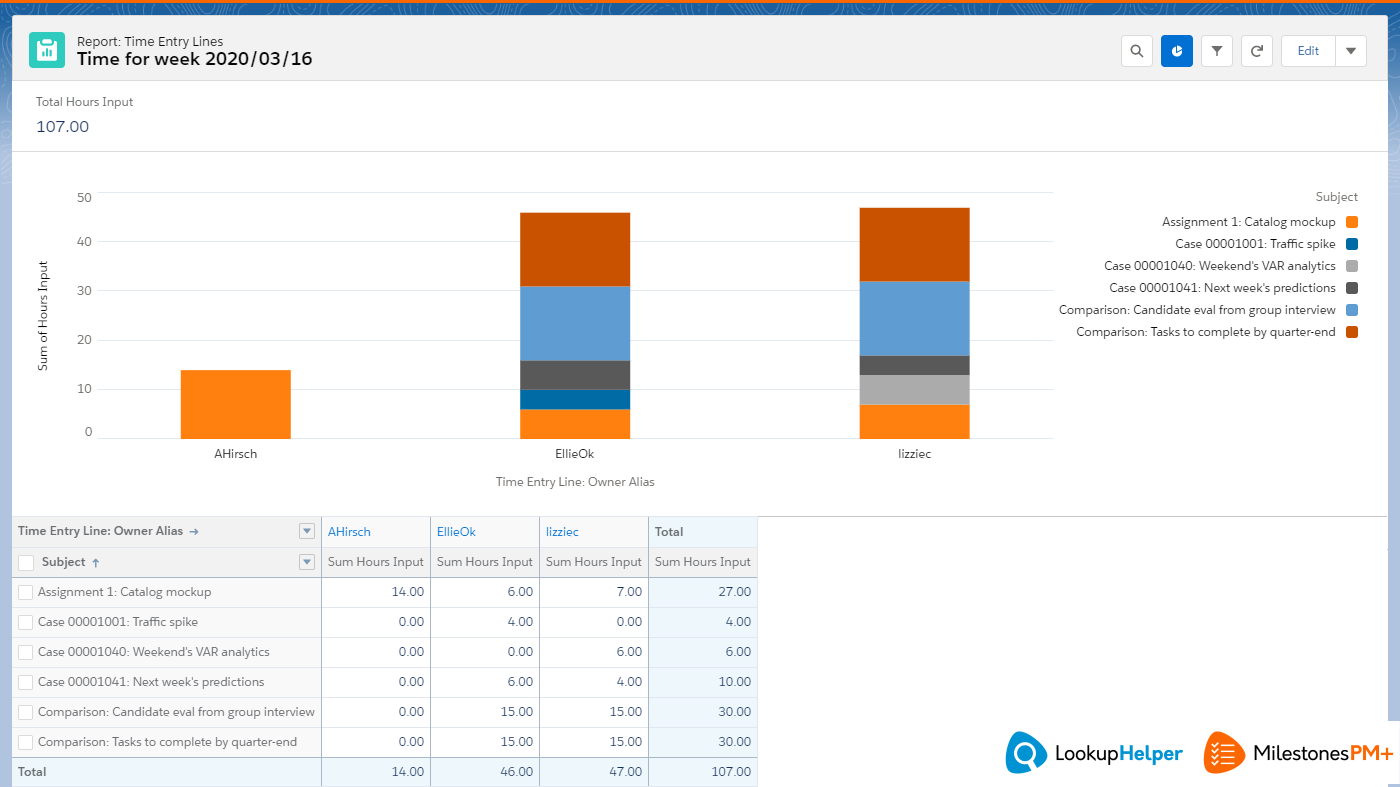Open the Owner Alias column header dropdown
The width and height of the screenshot is (1400, 787).
pyautogui.click(x=307, y=531)
